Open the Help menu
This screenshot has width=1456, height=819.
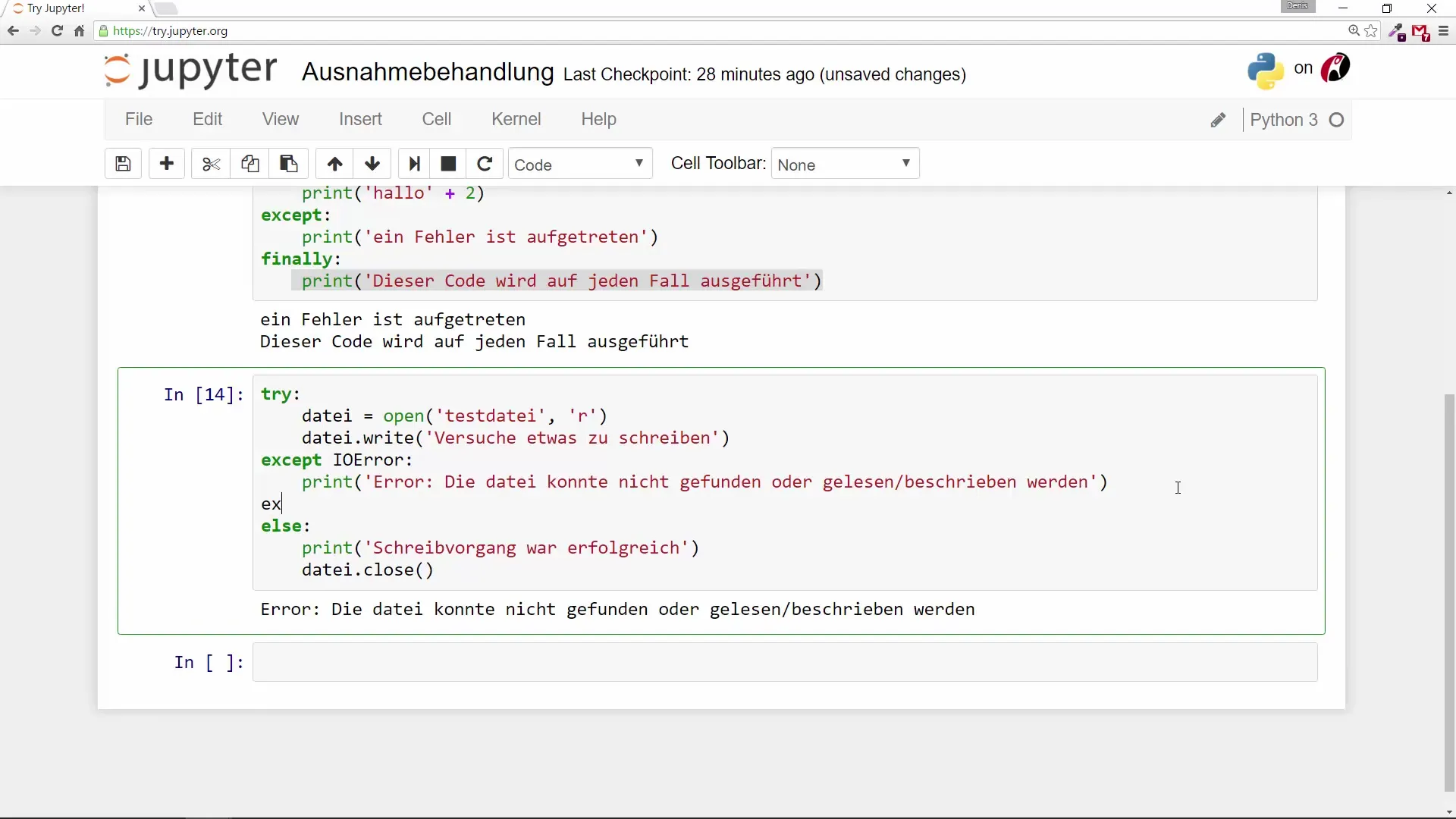pyautogui.click(x=598, y=119)
